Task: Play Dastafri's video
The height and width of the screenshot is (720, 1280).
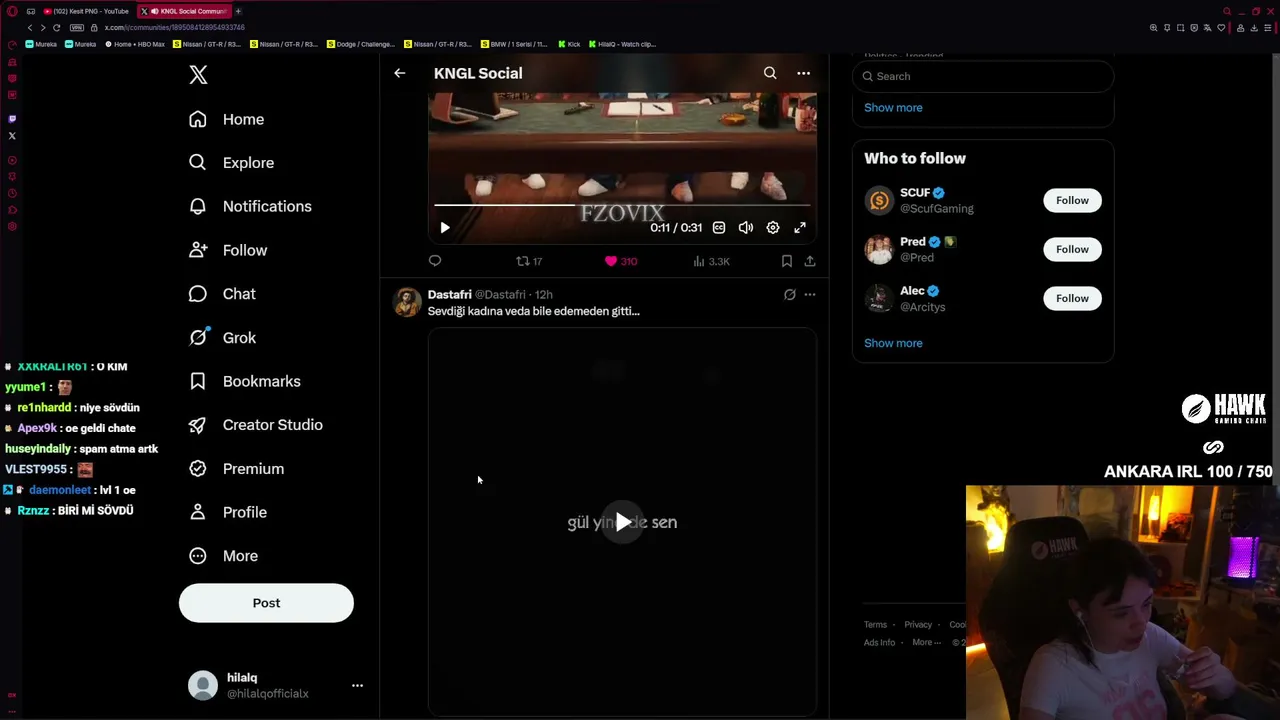Action: pos(622,522)
